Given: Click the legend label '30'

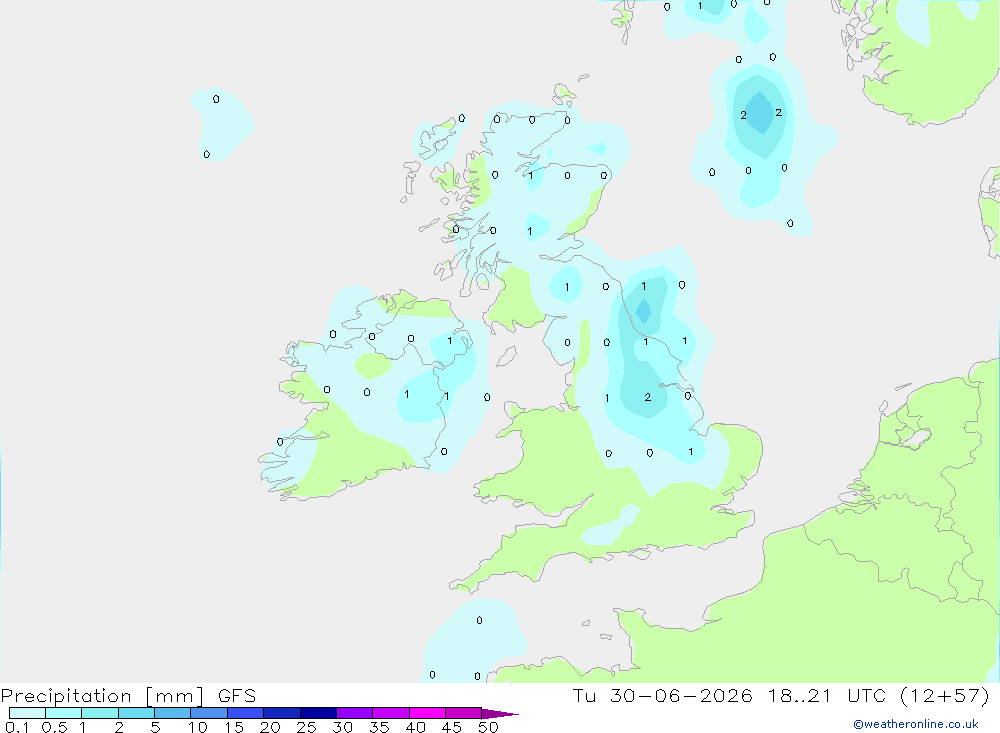Looking at the screenshot, I should [x=342, y=727].
